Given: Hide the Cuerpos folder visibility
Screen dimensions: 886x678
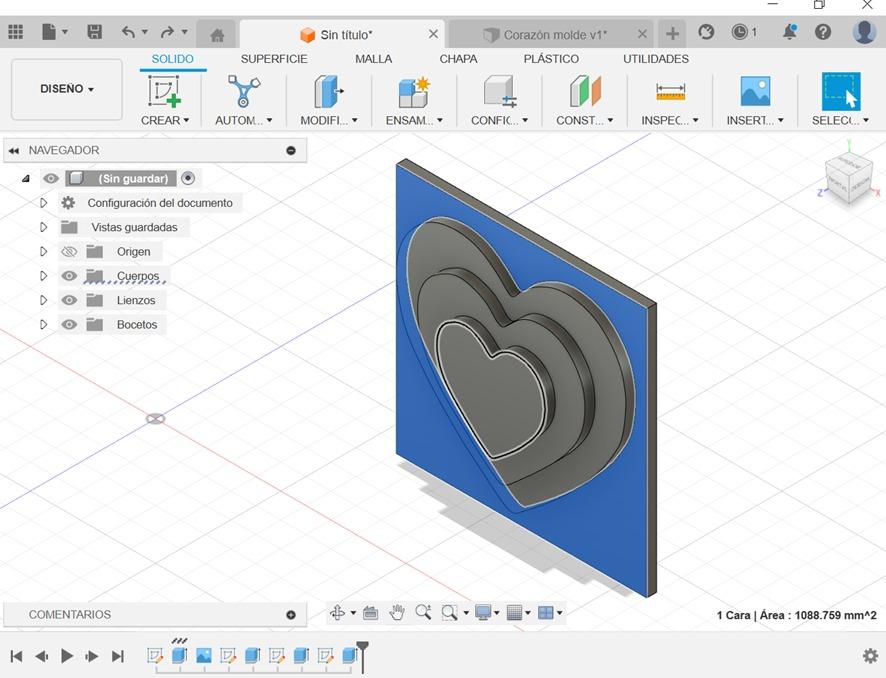Looking at the screenshot, I should [x=69, y=276].
